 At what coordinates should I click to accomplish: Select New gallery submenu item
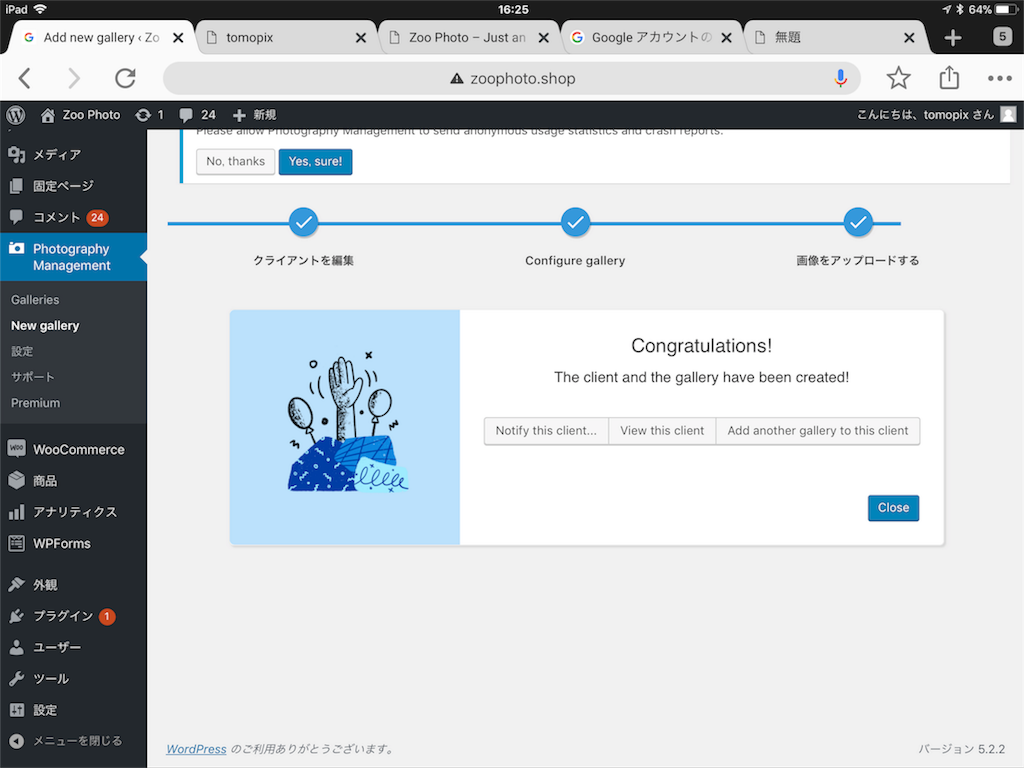(45, 325)
